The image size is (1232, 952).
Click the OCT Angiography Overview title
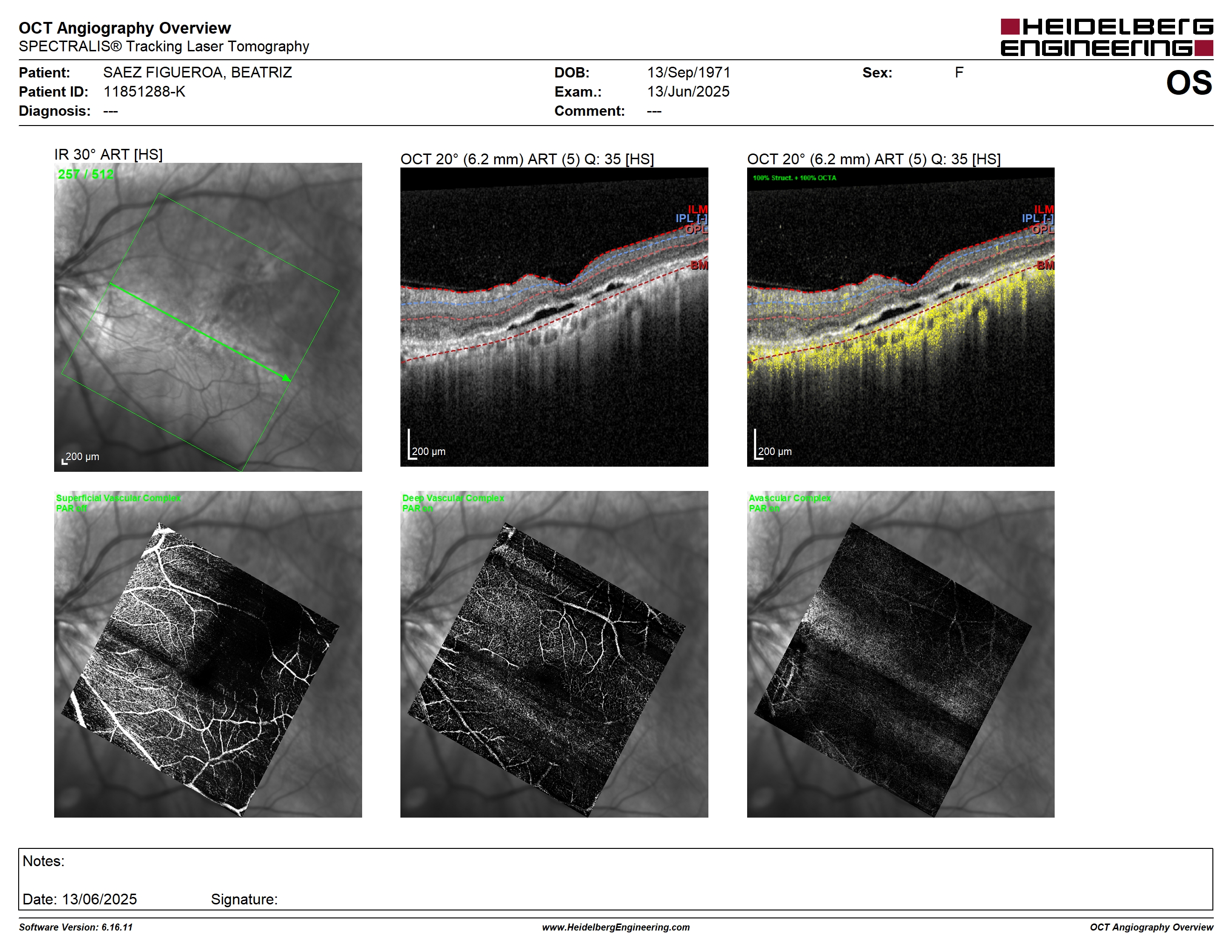[125, 28]
